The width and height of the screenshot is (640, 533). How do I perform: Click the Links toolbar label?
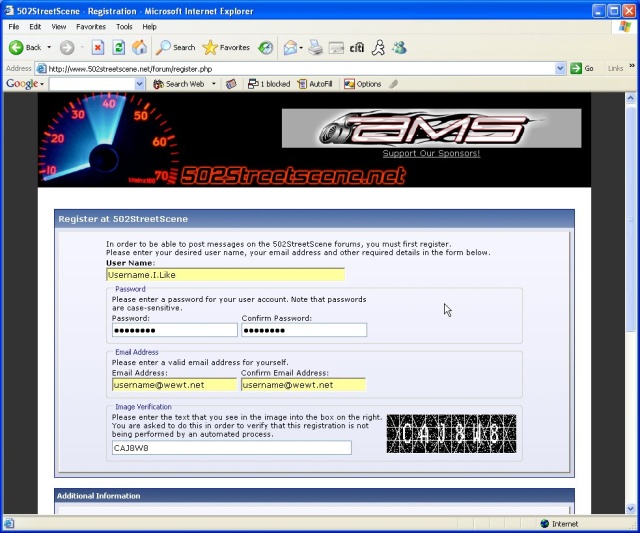pyautogui.click(x=615, y=69)
